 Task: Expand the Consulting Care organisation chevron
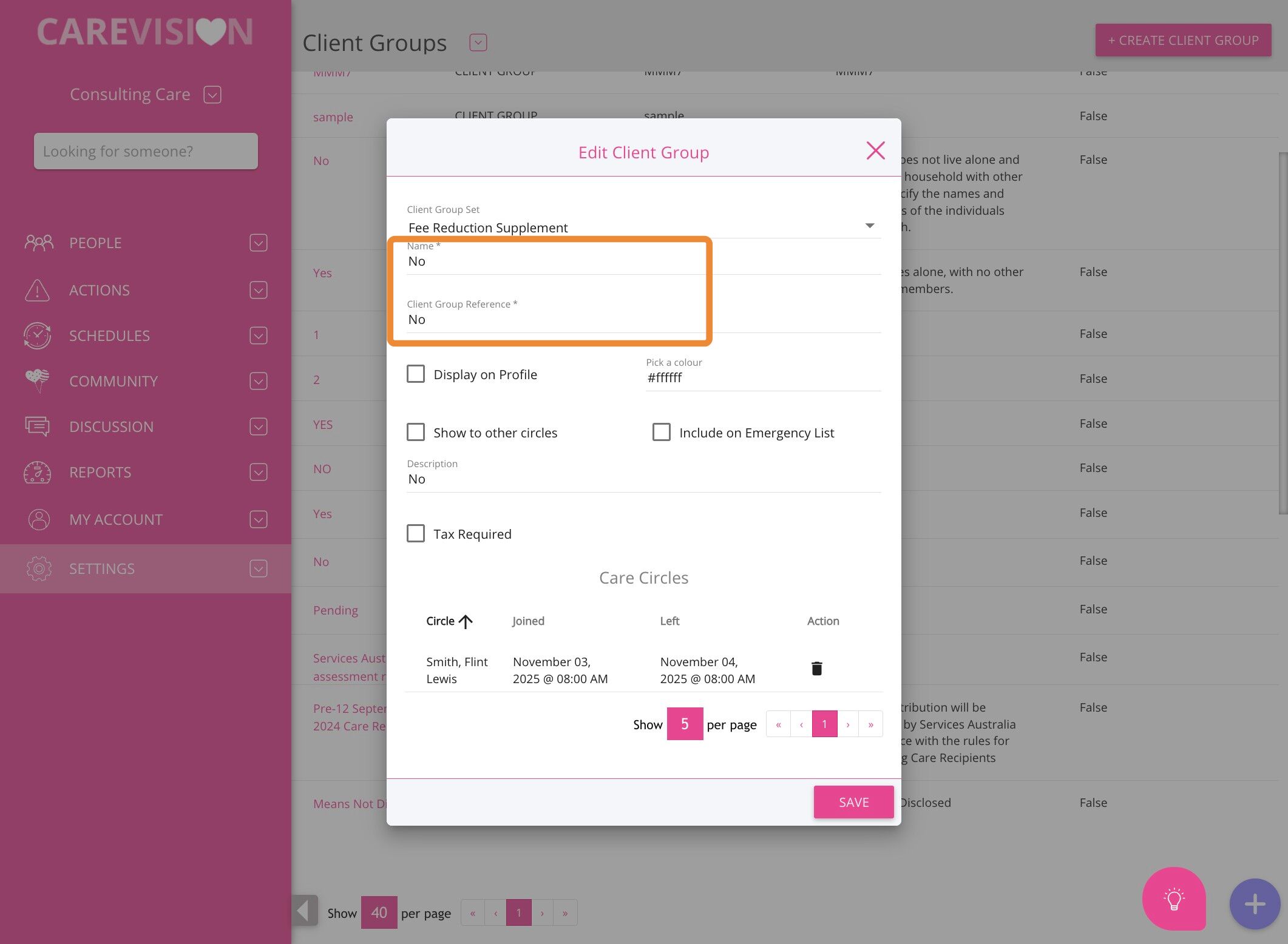pos(212,95)
